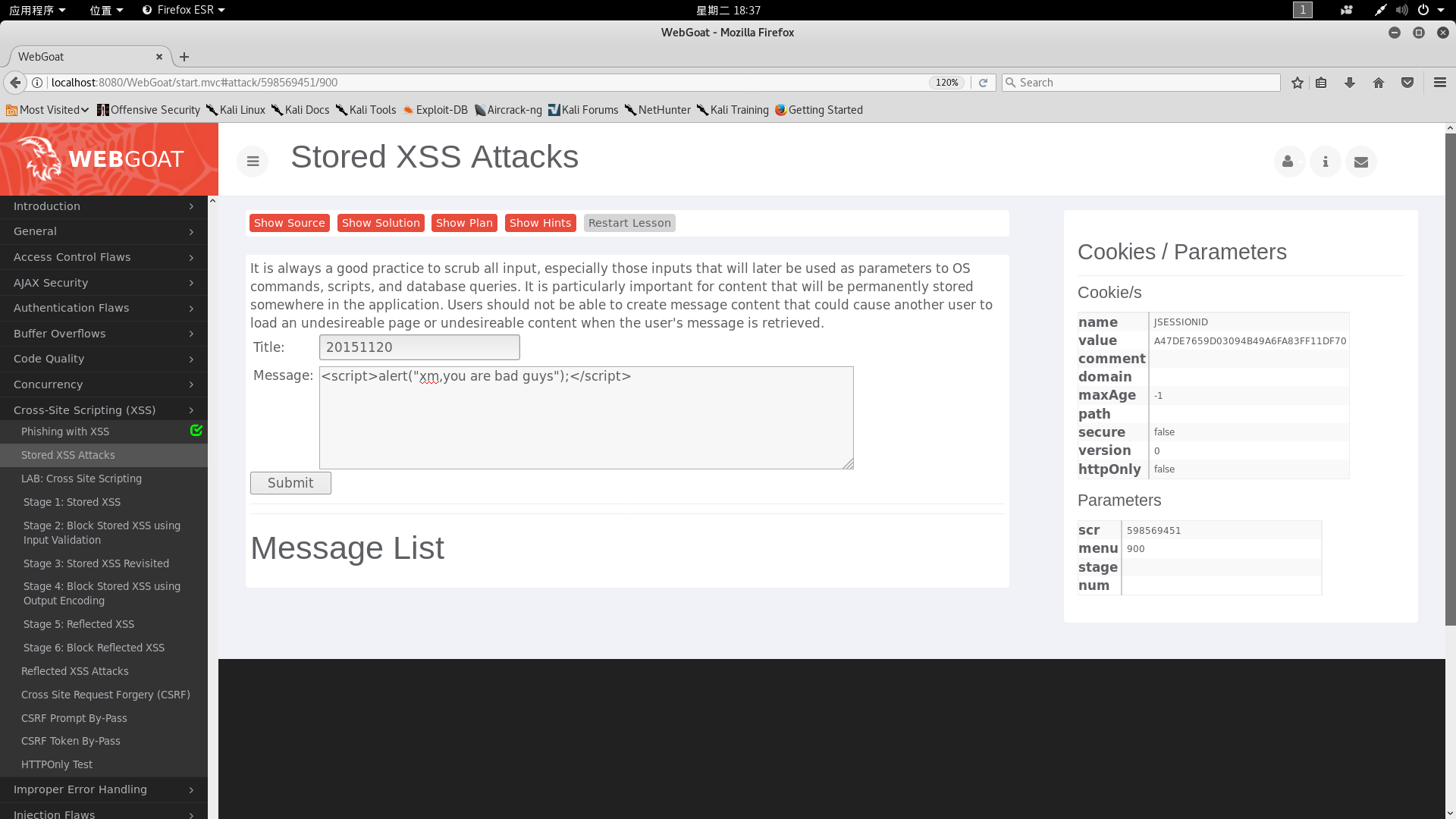The width and height of the screenshot is (1456, 819).
Task: Show bookmarks library icon
Action: (1321, 83)
